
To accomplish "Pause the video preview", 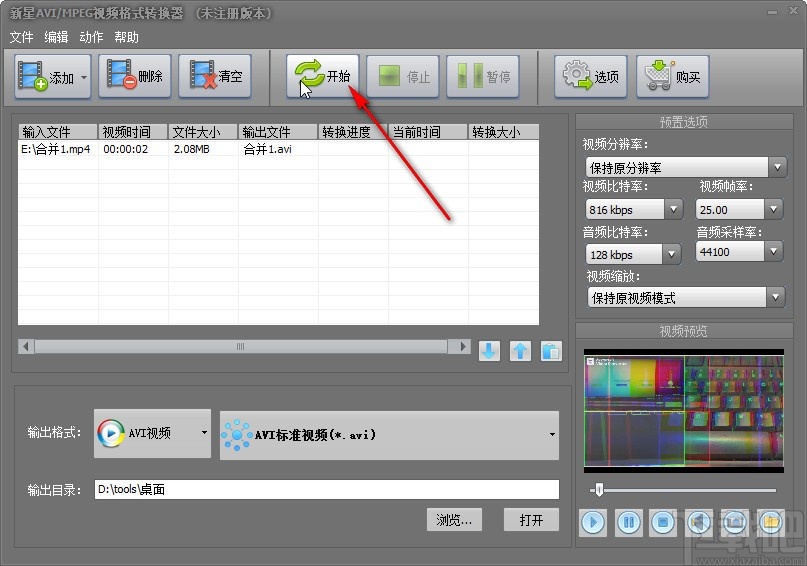I will tap(629, 523).
